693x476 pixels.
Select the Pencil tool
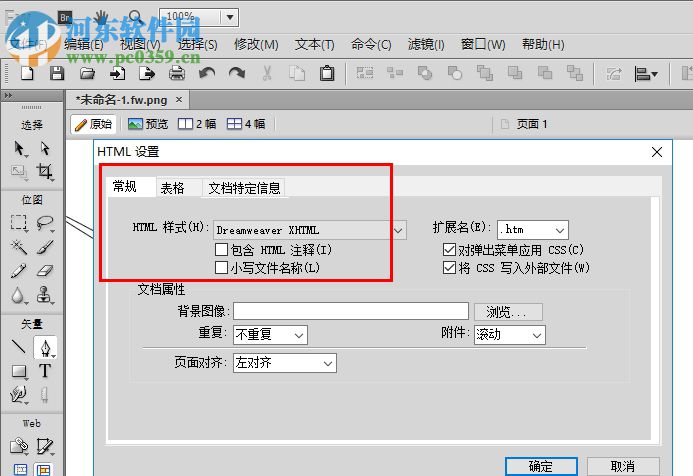(19, 270)
